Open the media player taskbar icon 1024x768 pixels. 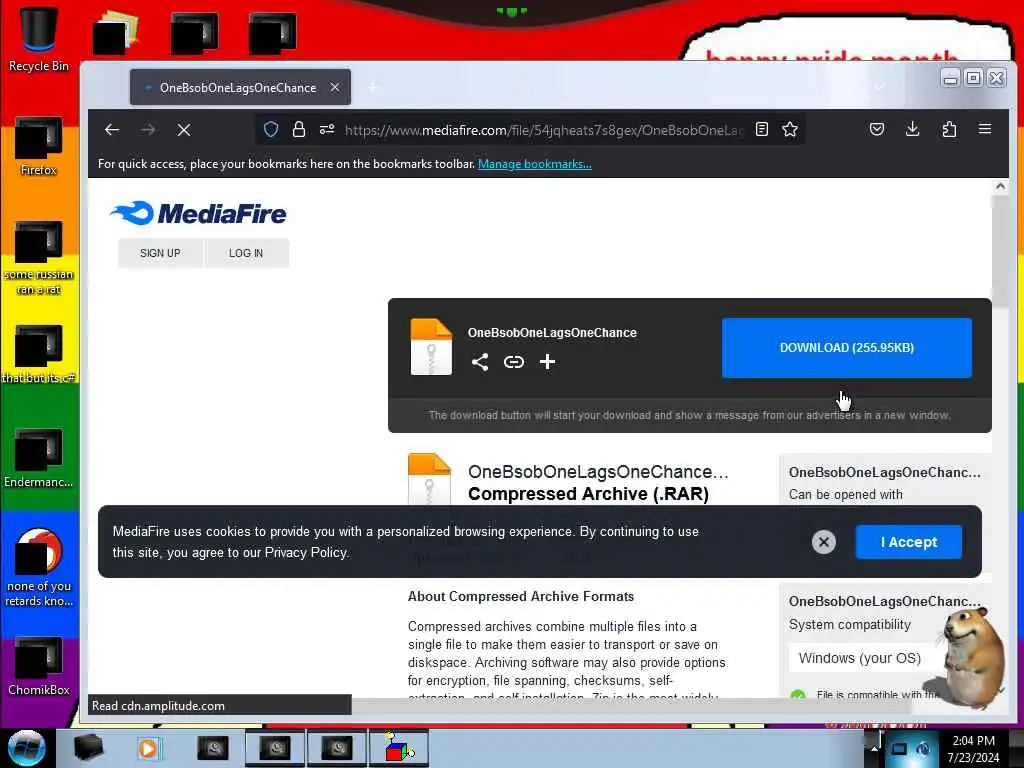coord(148,748)
